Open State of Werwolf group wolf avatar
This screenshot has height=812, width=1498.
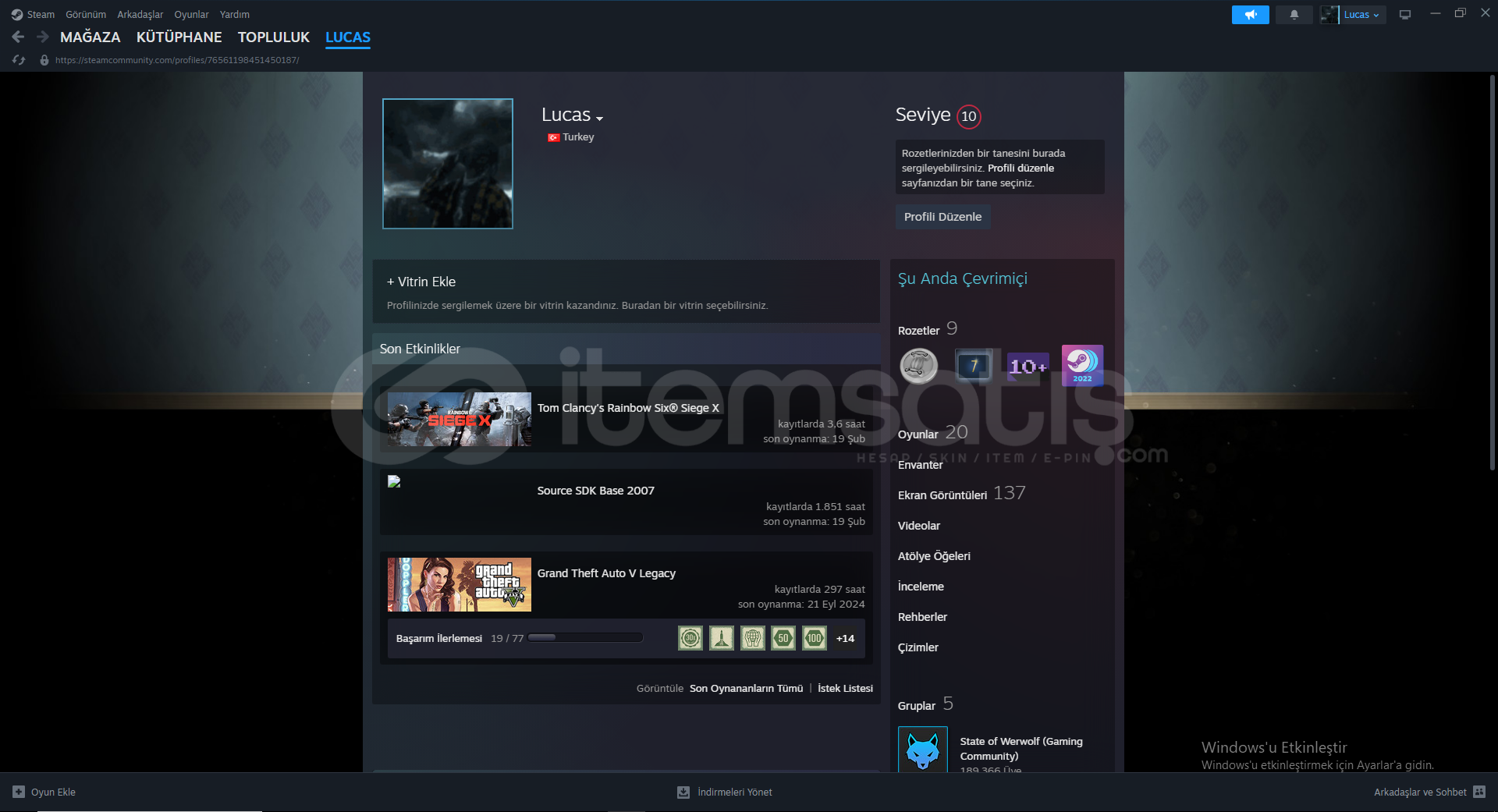(923, 750)
